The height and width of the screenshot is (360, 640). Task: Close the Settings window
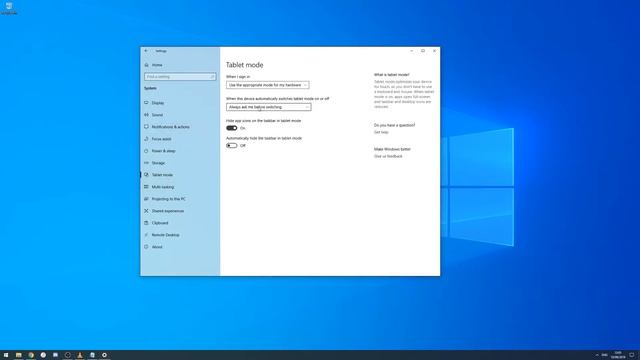[434, 51]
